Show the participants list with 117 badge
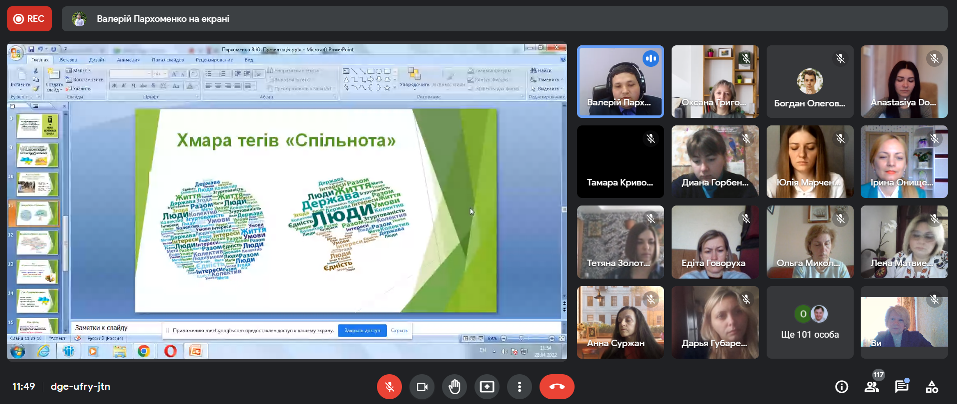The height and width of the screenshot is (404, 957). 872,387
